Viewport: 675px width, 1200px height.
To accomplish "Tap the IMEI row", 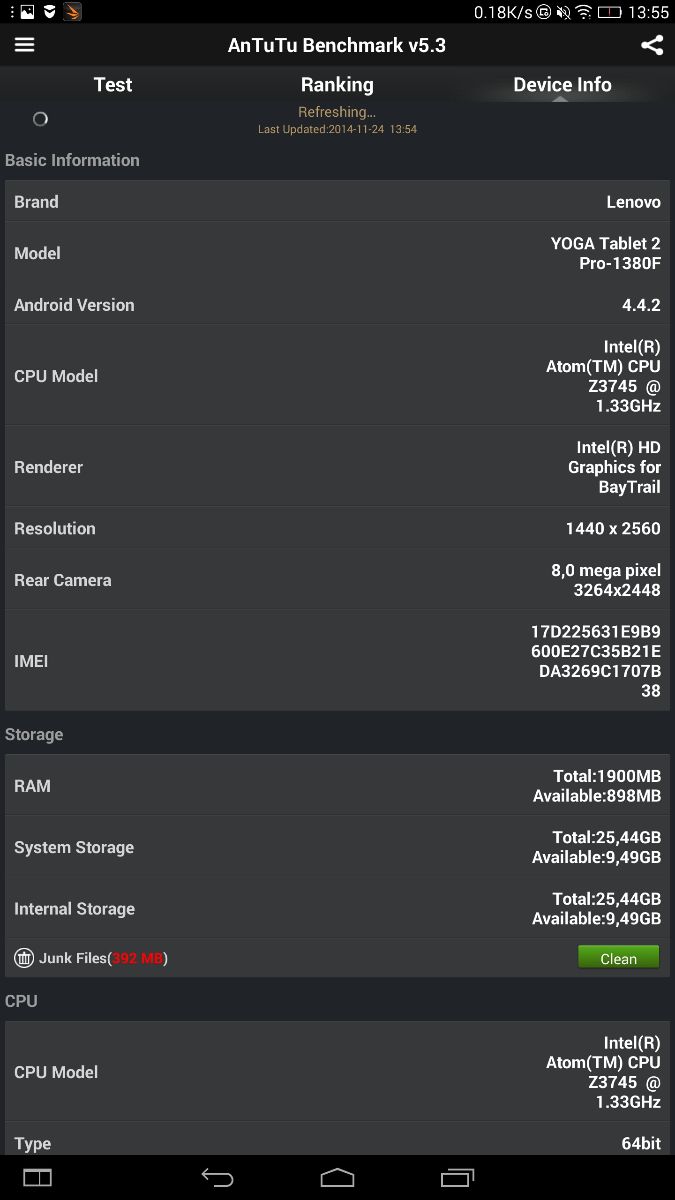I will pos(337,661).
